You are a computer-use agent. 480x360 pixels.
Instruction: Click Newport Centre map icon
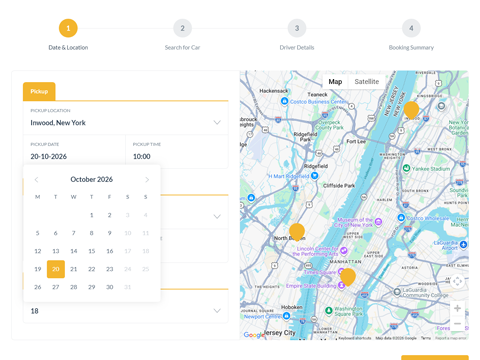coord(286,316)
